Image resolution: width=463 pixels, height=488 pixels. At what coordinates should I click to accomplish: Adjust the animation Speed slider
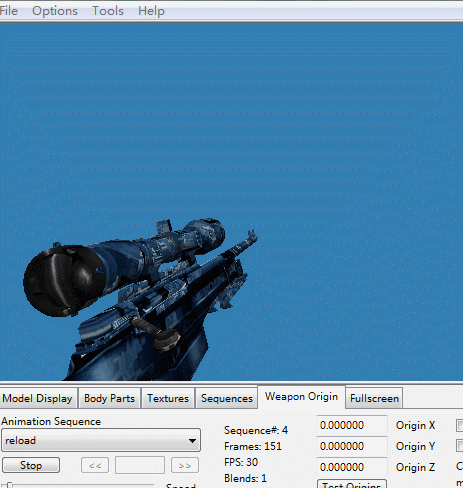[x=78, y=485]
